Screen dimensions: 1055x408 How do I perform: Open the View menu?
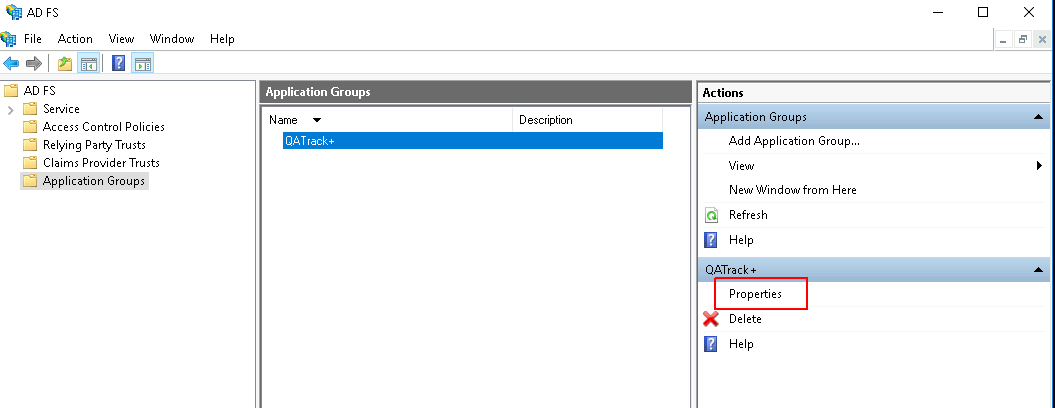[122, 39]
